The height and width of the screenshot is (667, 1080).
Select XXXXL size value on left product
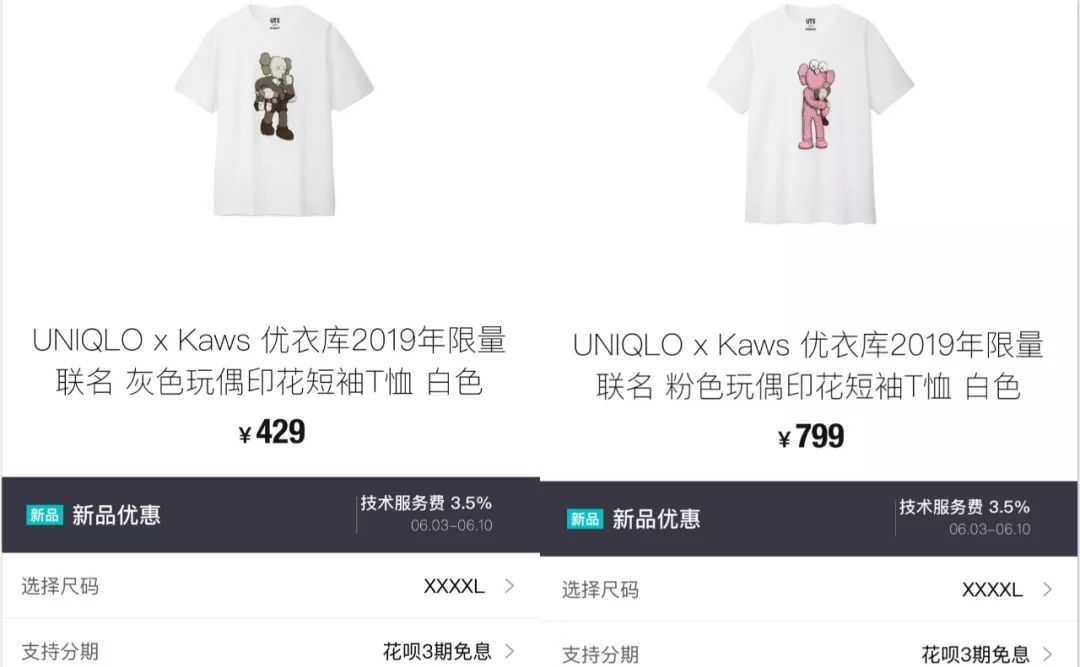point(454,586)
